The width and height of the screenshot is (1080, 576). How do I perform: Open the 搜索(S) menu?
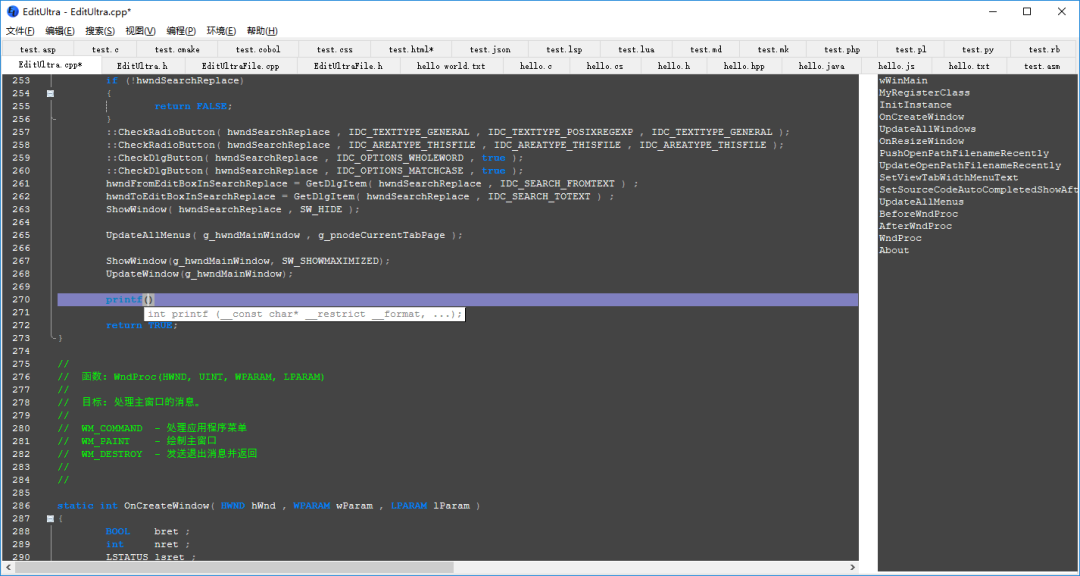[100, 31]
